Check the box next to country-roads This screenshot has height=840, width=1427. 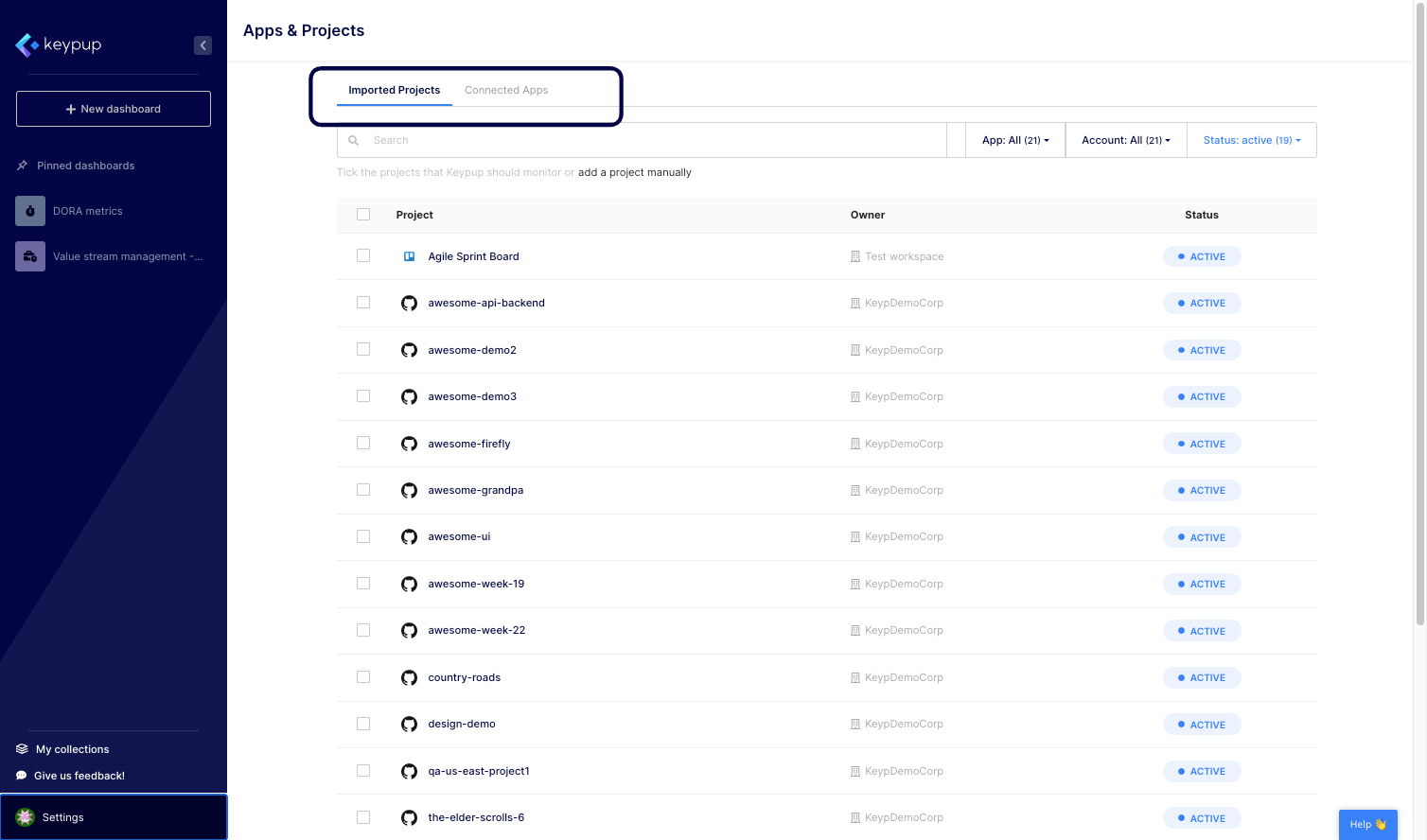[x=363, y=676]
